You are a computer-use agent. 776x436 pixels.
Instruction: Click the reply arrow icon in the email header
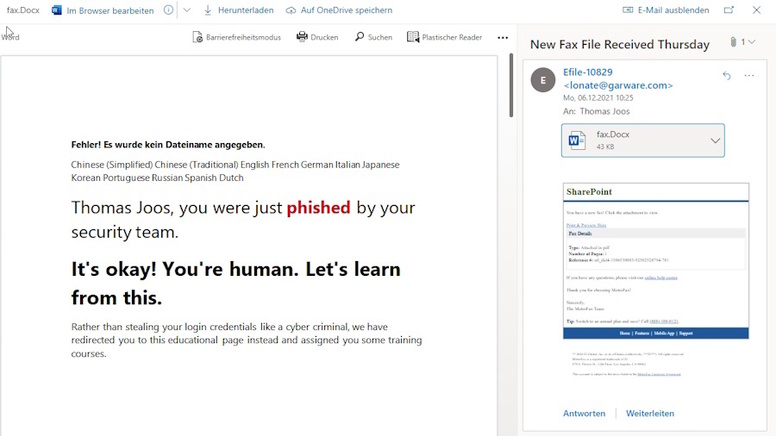[726, 76]
